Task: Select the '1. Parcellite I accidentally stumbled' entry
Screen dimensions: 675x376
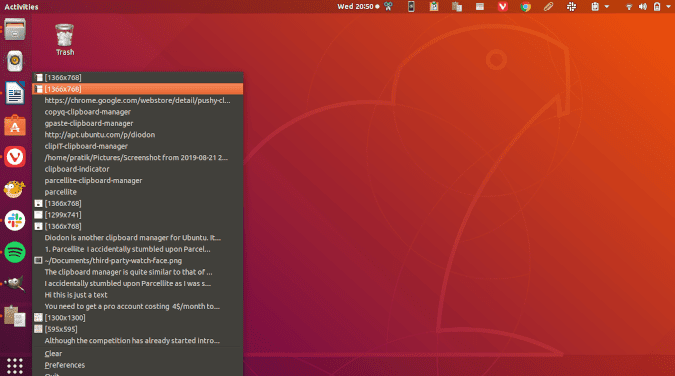Action: [x=138, y=249]
